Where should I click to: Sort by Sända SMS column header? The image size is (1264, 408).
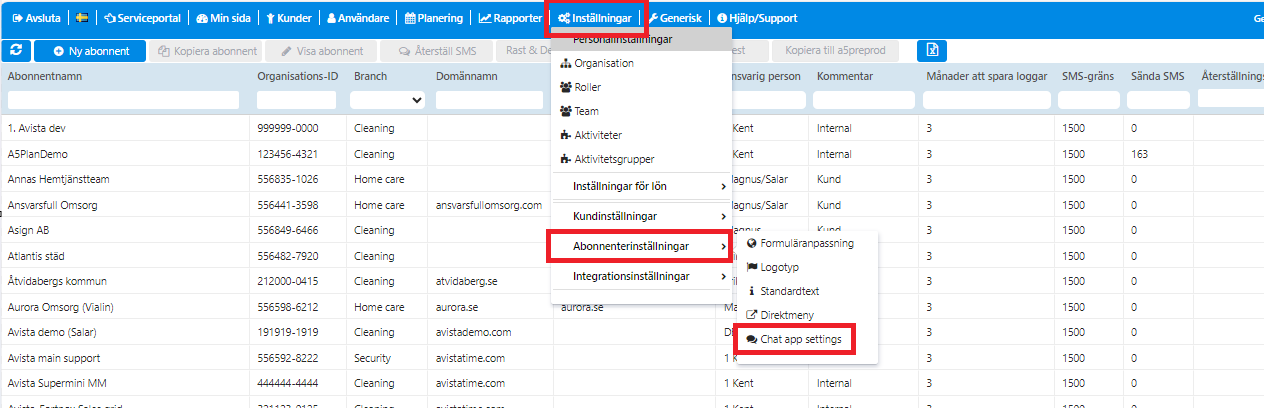(x=1158, y=76)
